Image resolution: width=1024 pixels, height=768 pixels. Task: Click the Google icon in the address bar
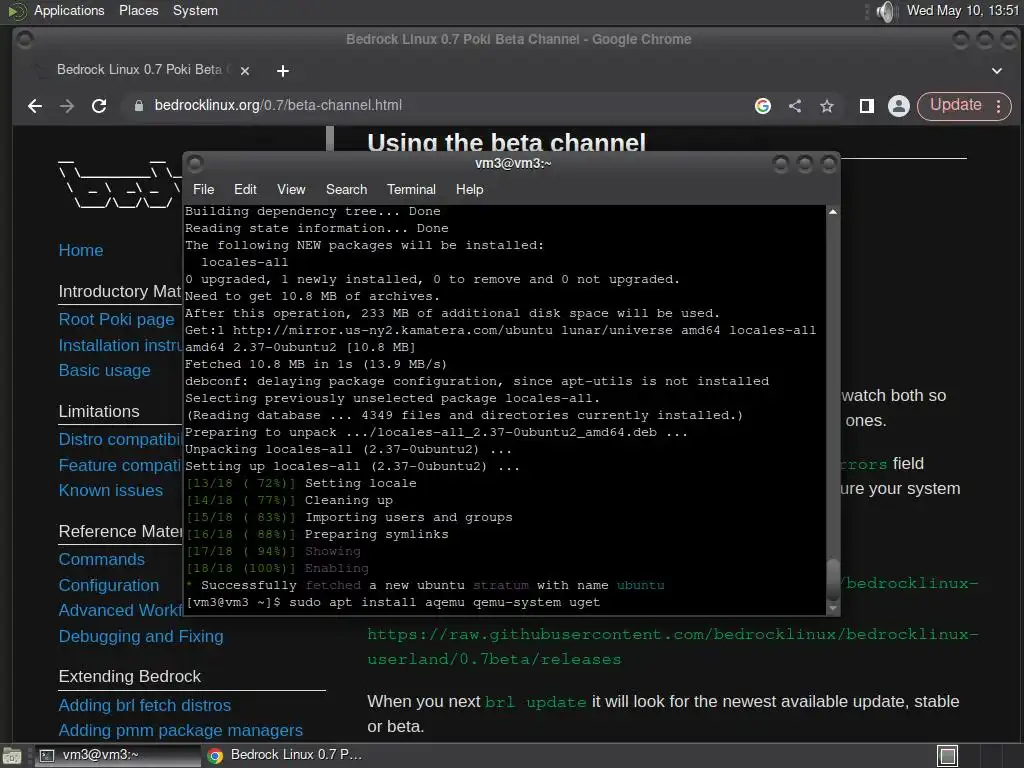(x=763, y=106)
